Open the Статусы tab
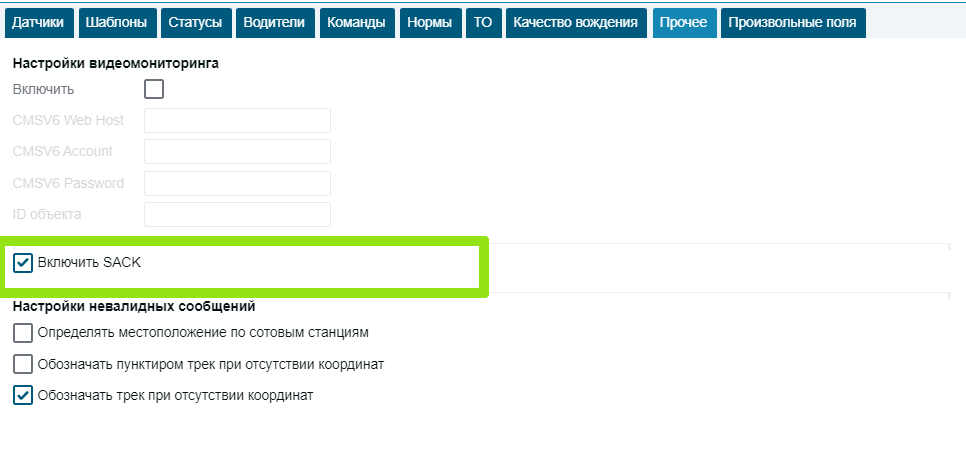Viewport: 966px width, 457px height. 196,23
